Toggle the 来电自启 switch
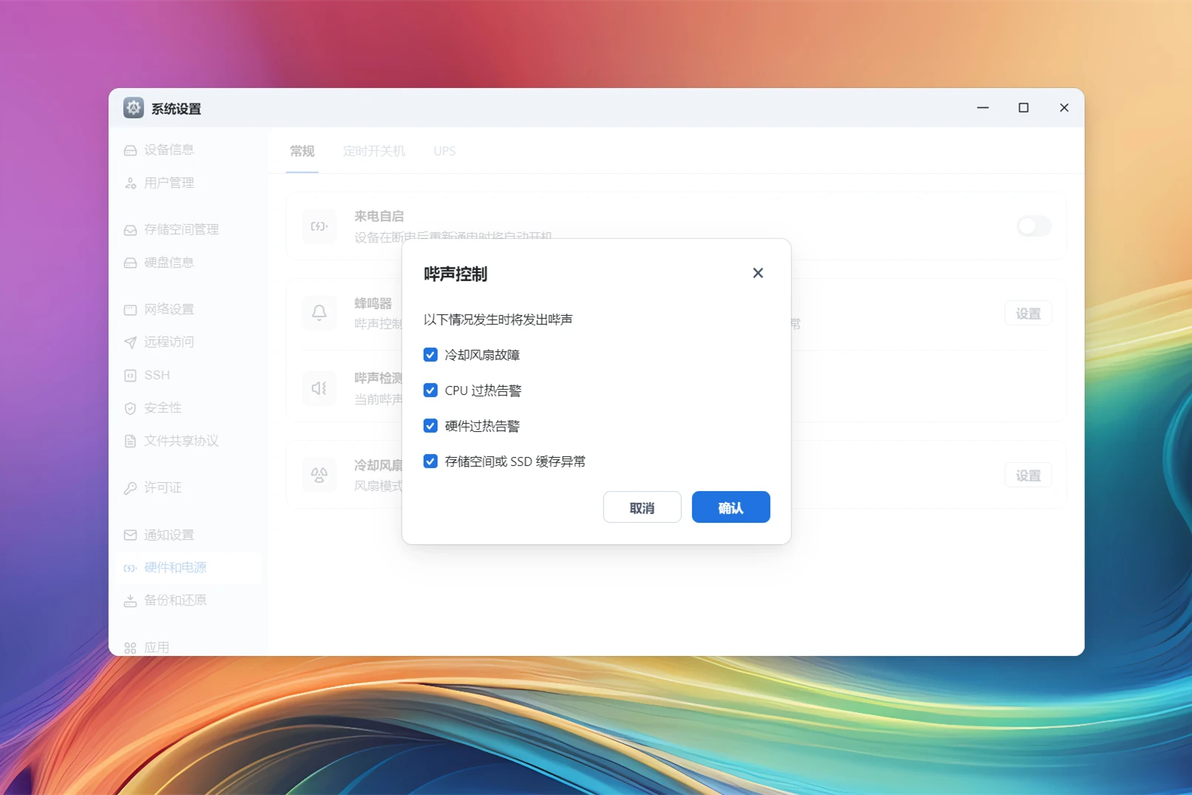 [1034, 226]
